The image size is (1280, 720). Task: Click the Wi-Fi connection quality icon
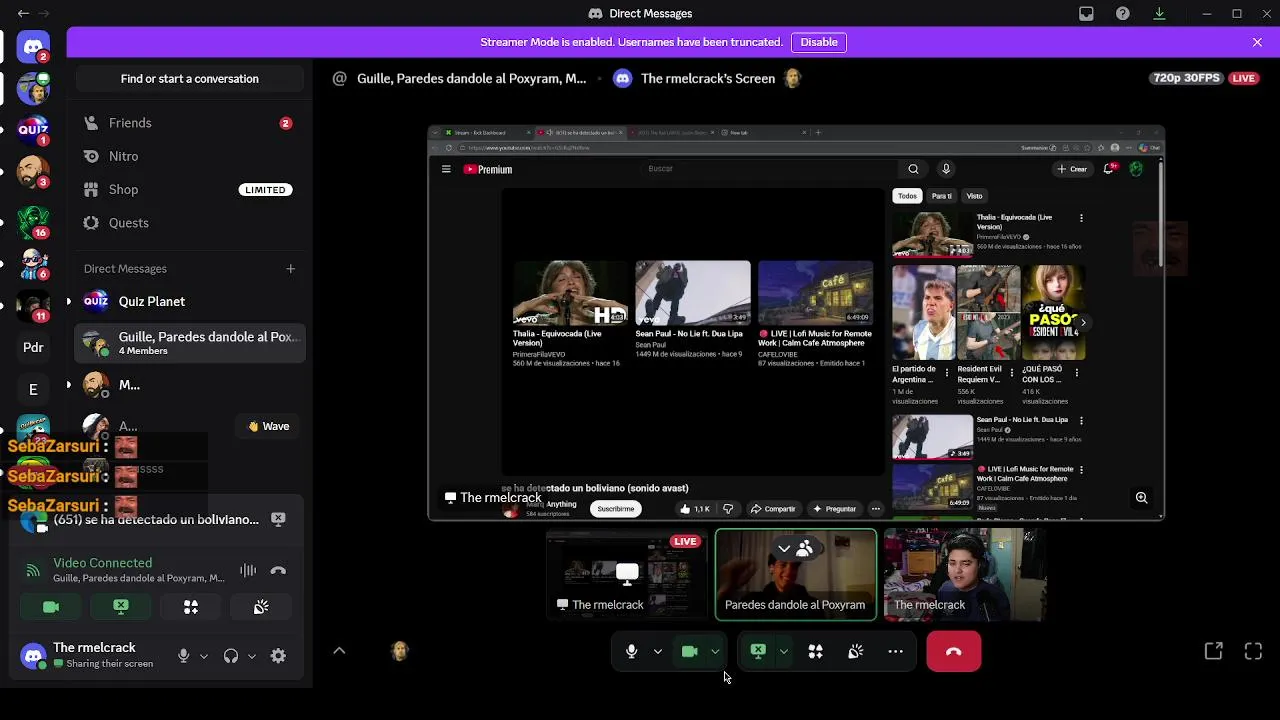(x=33, y=571)
